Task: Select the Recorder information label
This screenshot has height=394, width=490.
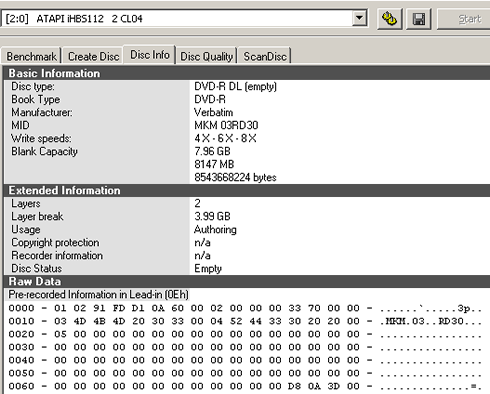Action: (x=57, y=255)
